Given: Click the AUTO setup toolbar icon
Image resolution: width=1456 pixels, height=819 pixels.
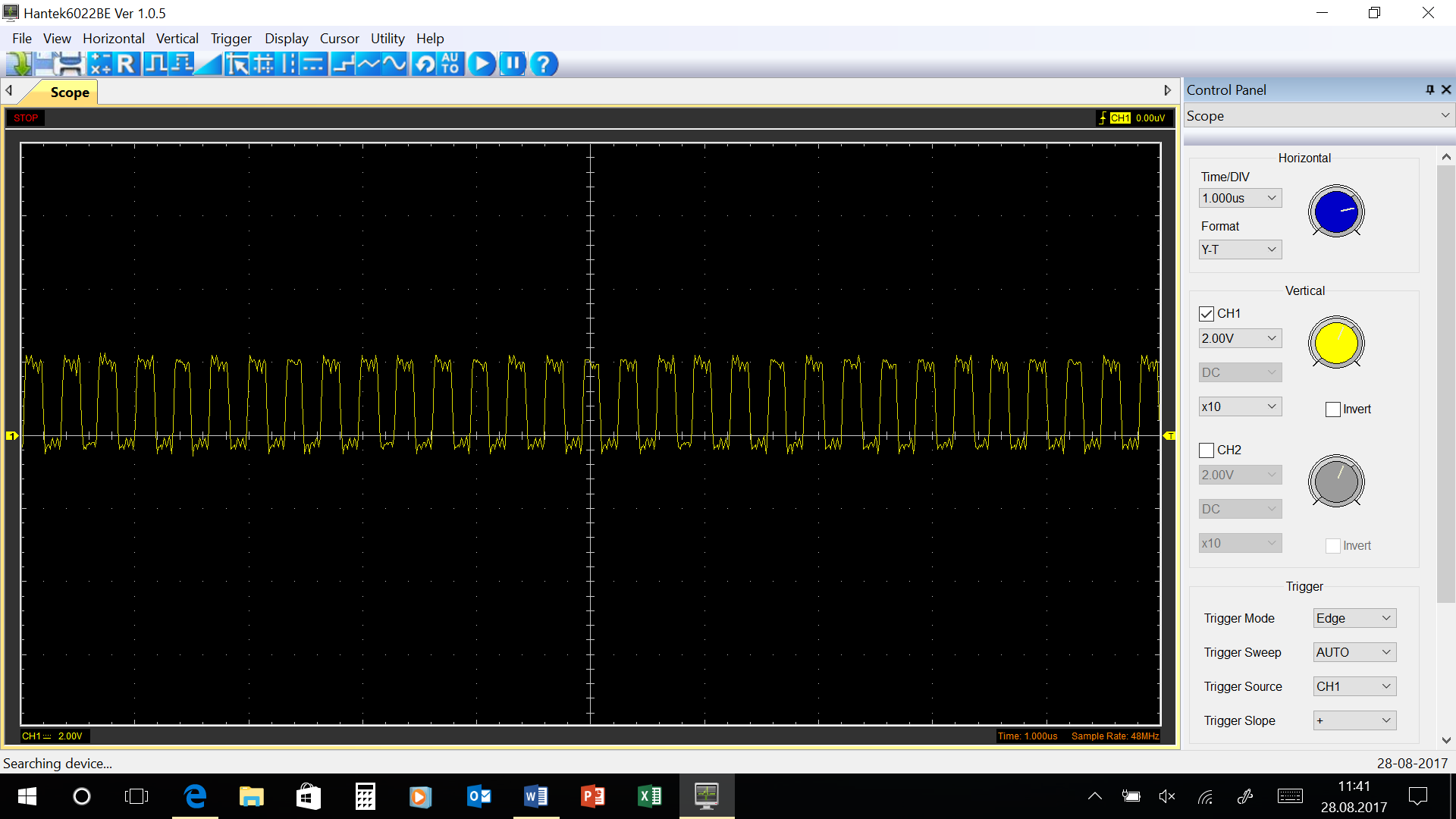Looking at the screenshot, I should (450, 64).
